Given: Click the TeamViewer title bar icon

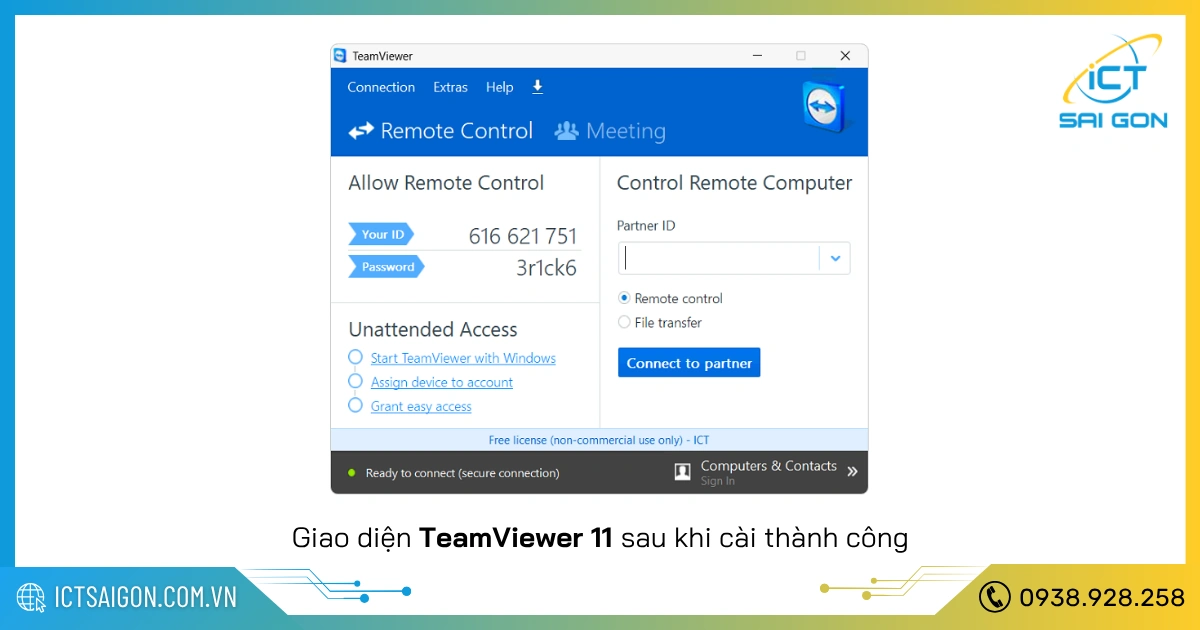Looking at the screenshot, I should tap(340, 56).
